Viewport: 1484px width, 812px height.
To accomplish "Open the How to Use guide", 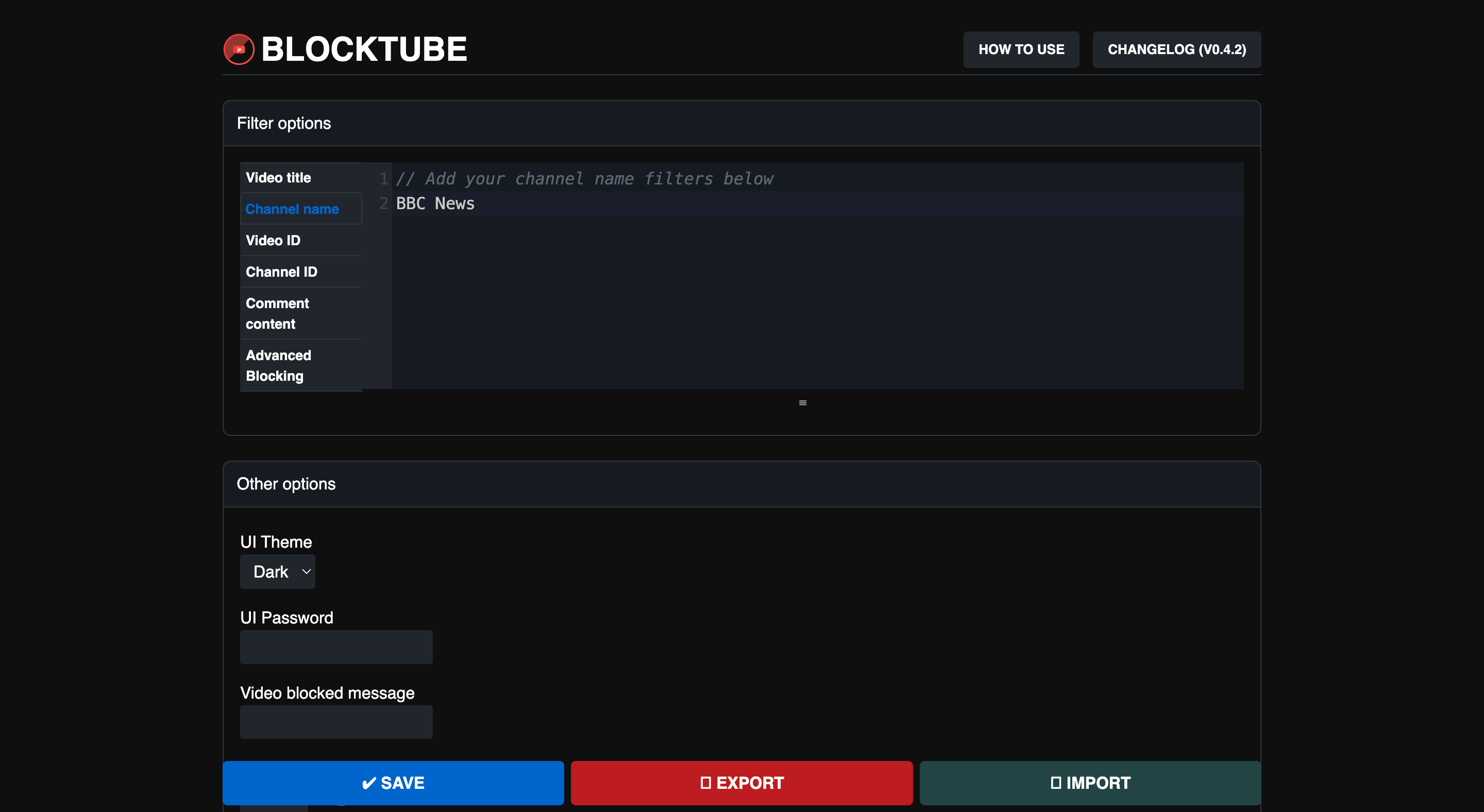I will click(x=1021, y=49).
